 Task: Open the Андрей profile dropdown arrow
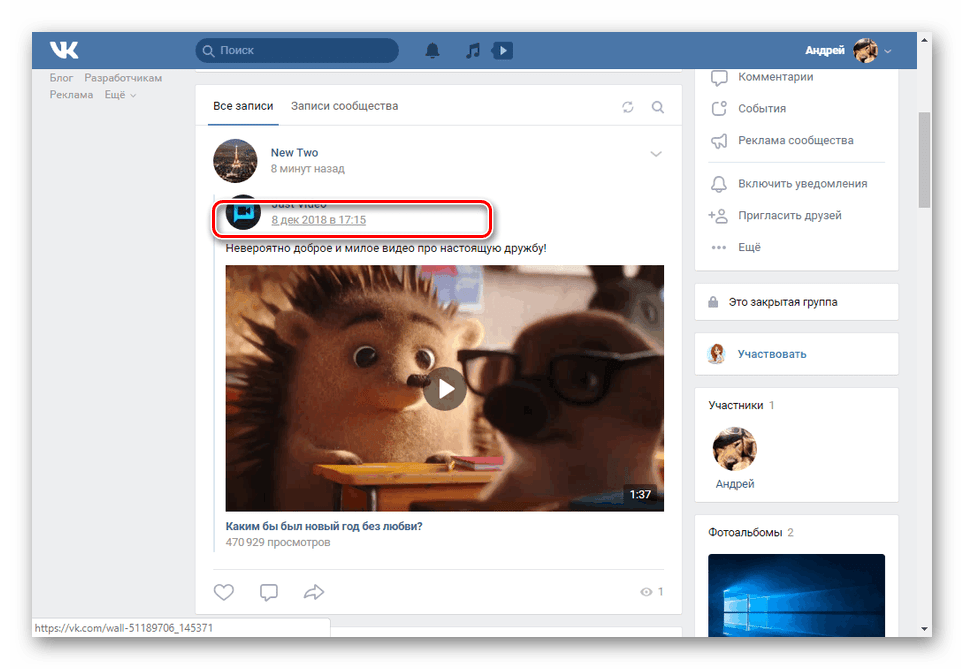888,51
